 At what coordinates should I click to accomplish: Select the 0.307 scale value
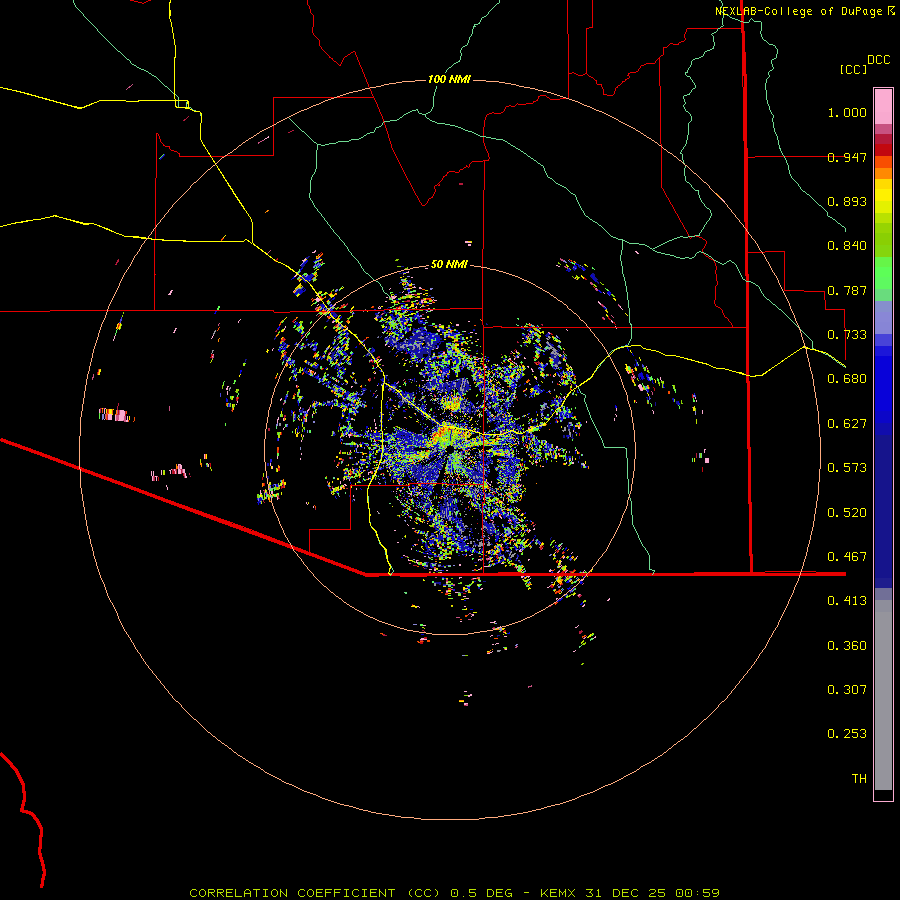(x=847, y=690)
